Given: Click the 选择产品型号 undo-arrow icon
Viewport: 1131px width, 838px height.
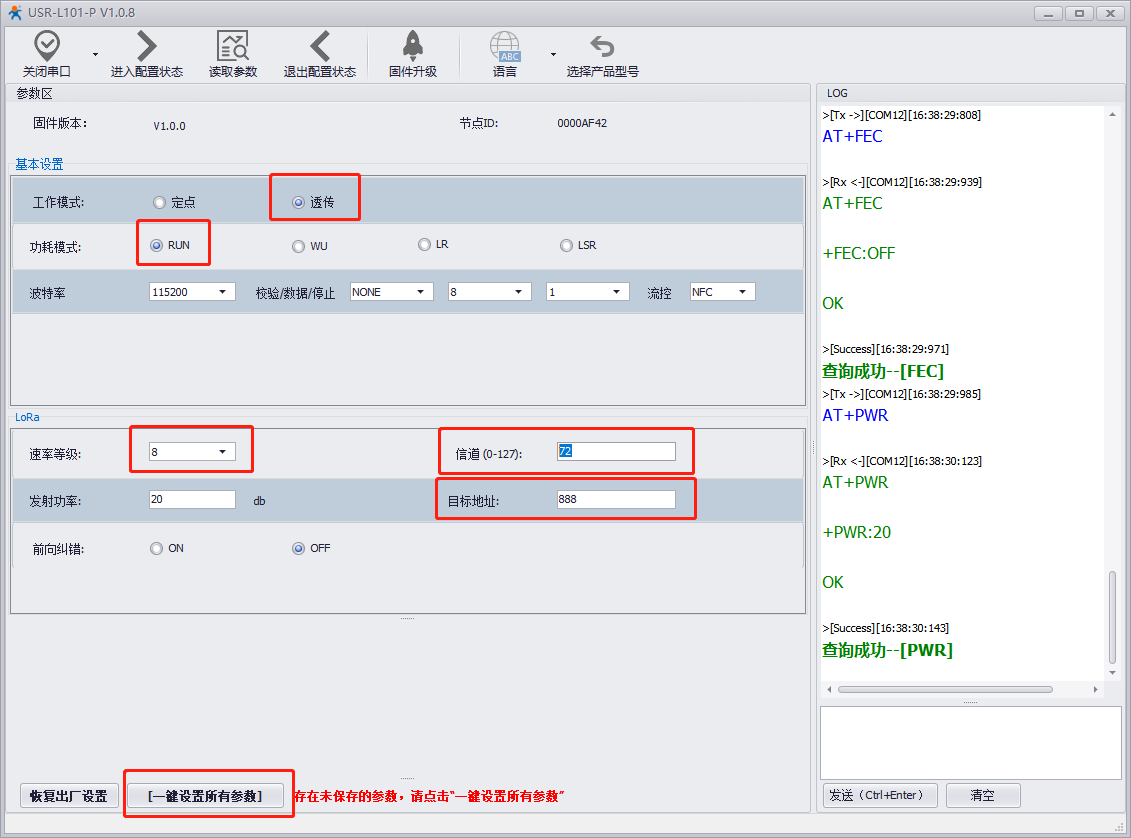Looking at the screenshot, I should click(602, 46).
